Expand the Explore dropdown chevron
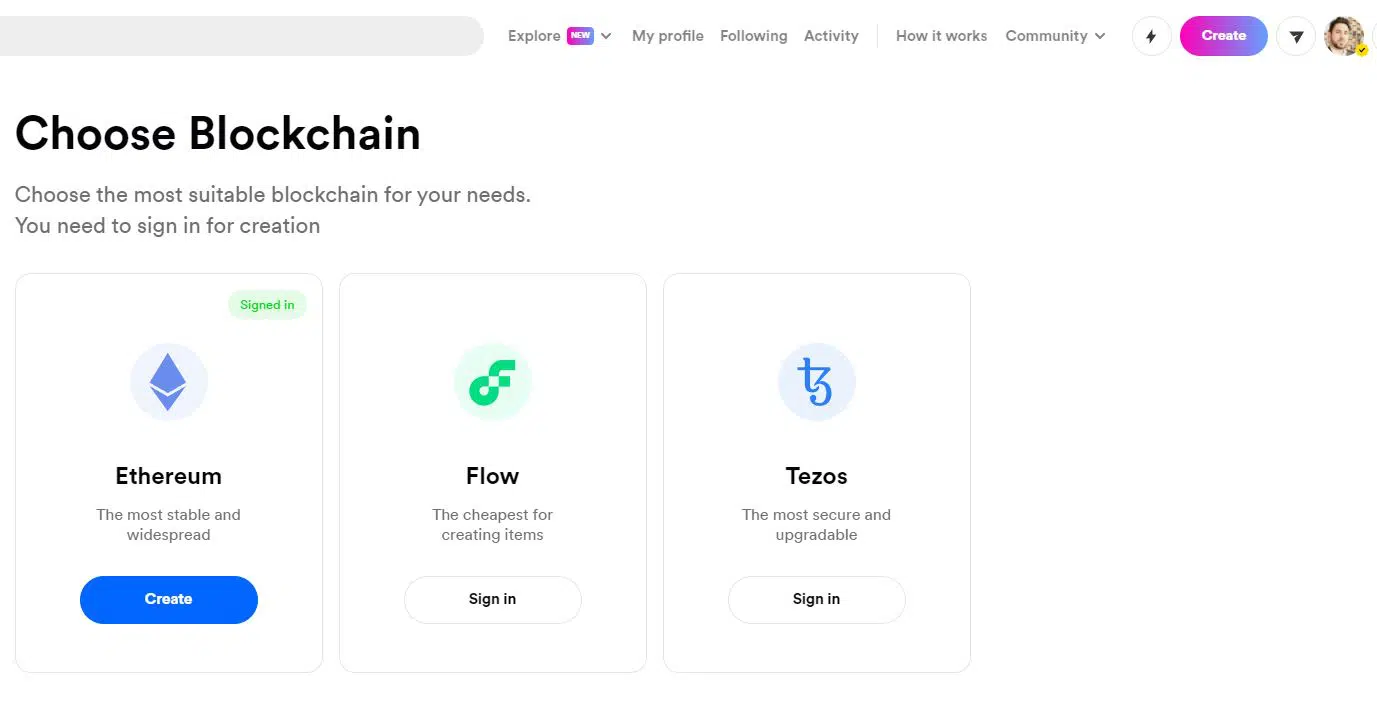The width and height of the screenshot is (1377, 710). click(606, 36)
